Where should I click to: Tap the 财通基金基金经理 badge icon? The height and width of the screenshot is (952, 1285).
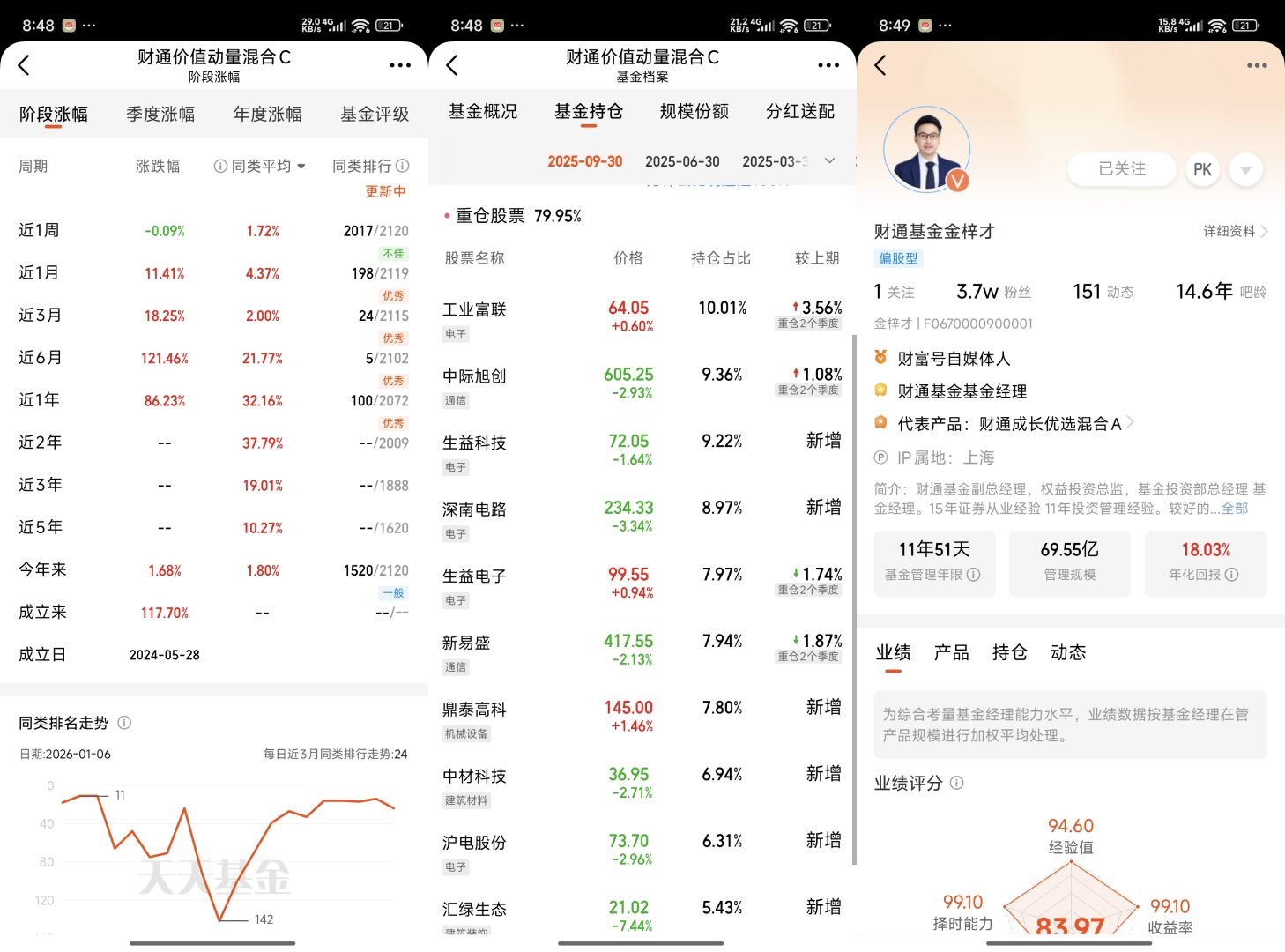(x=880, y=390)
